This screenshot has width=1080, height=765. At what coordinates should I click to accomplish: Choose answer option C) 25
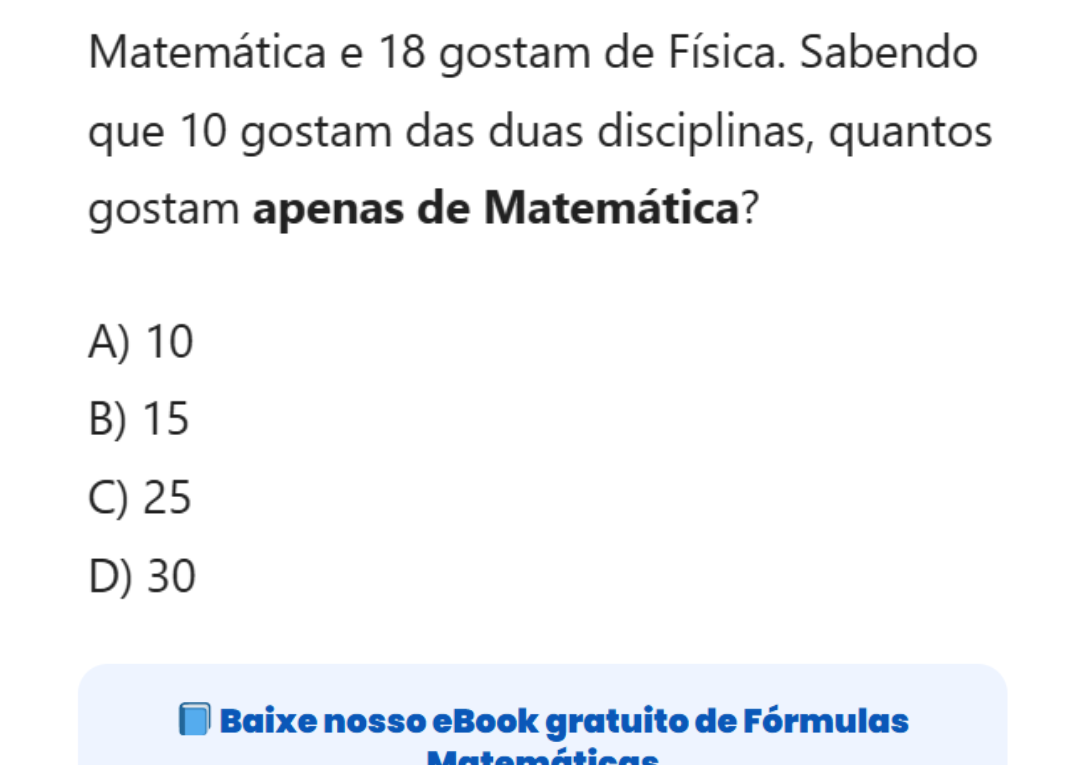[x=140, y=498]
